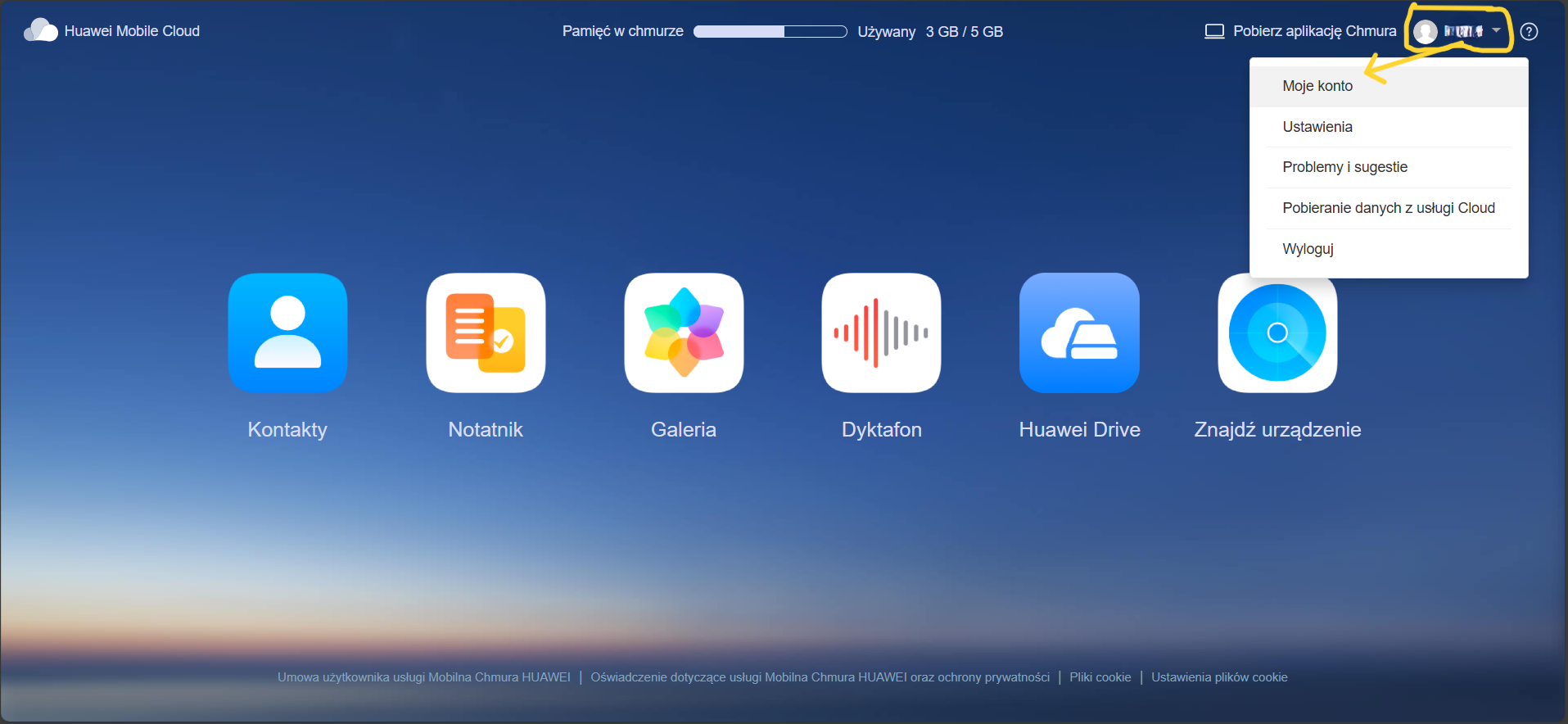Click the Huawei Mobile Cloud title text
1568x724 pixels.
(132, 31)
